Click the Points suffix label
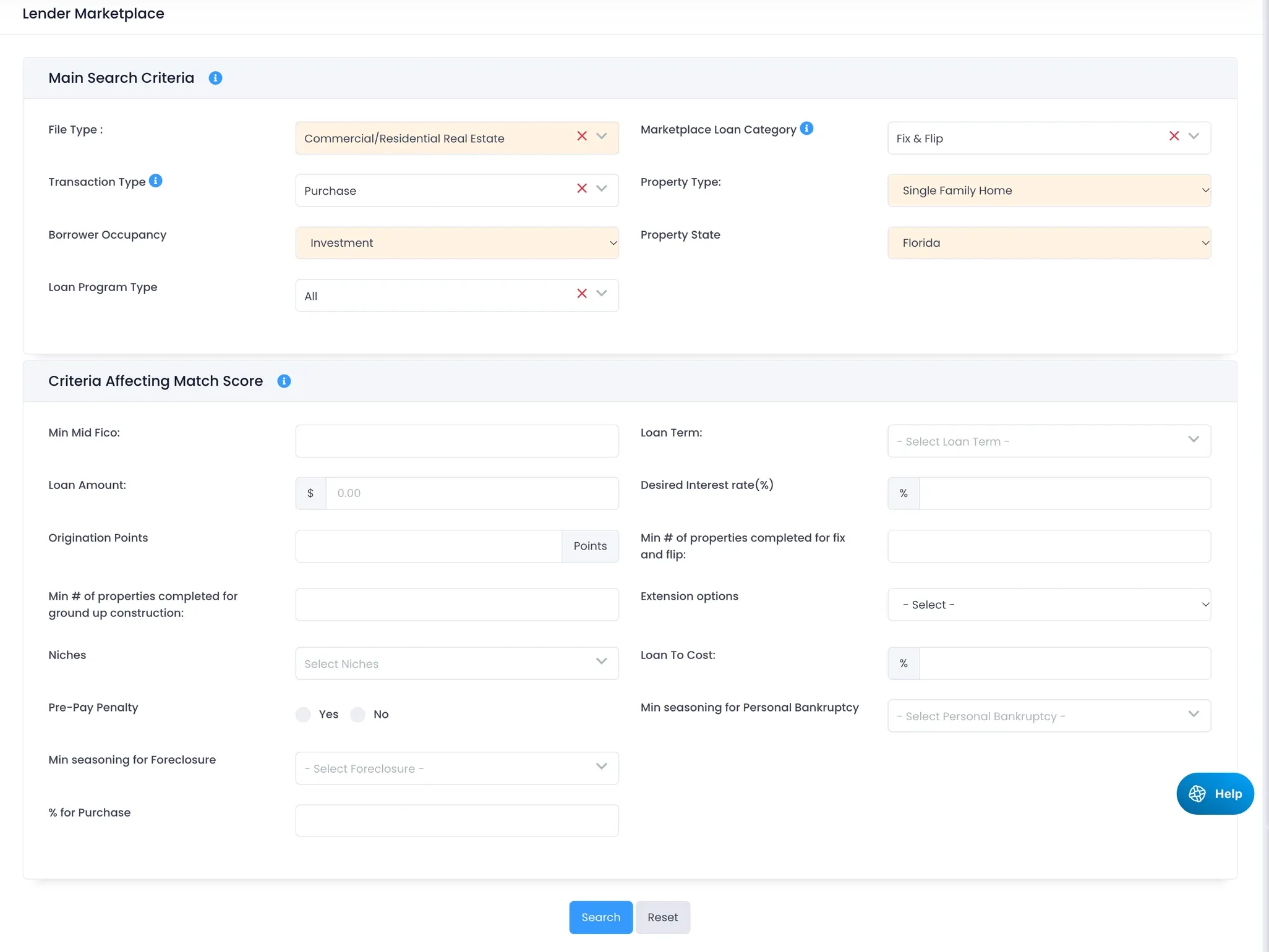Screen dimensions: 1269x952 point(590,546)
